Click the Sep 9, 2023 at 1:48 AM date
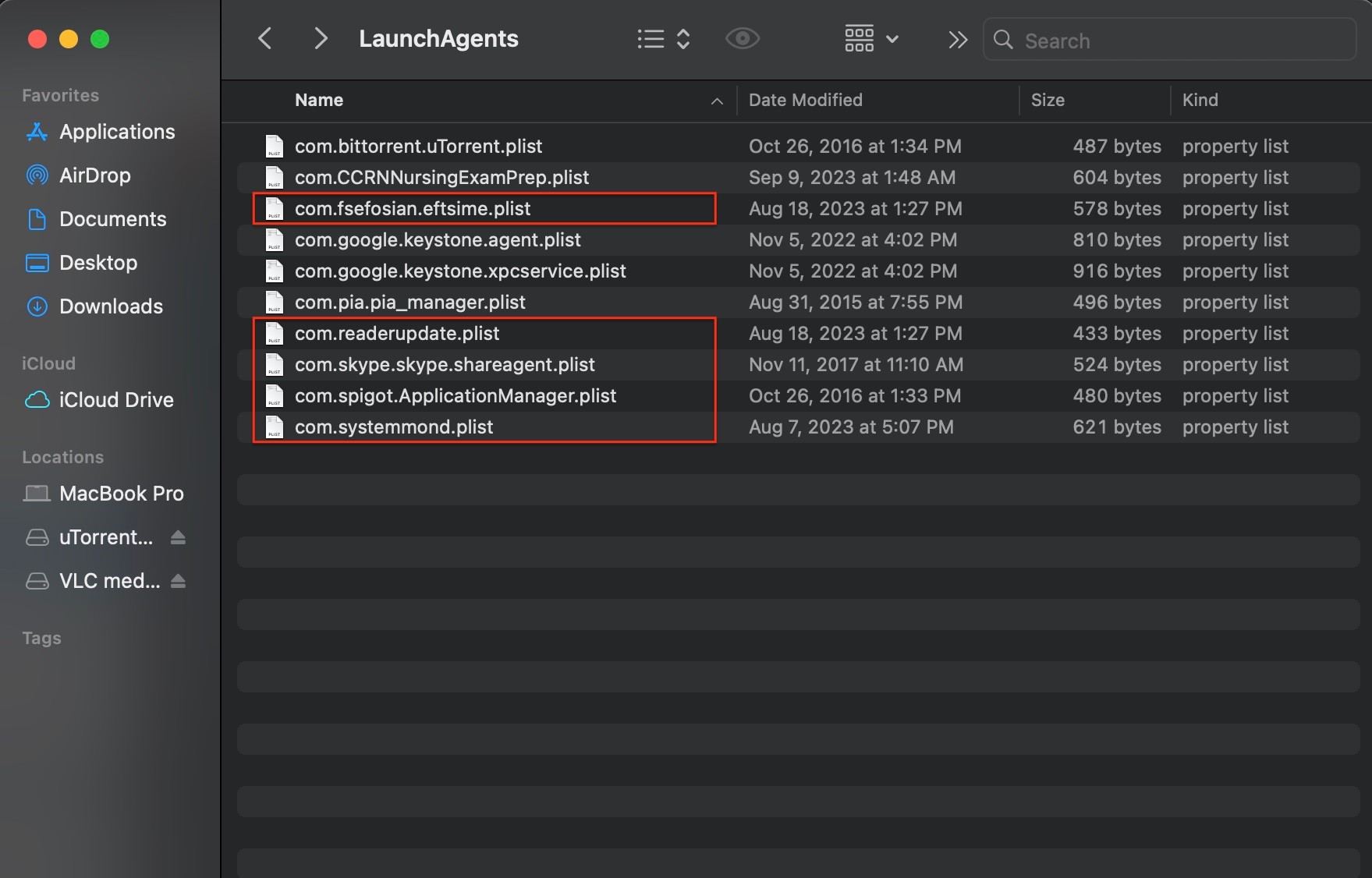Image resolution: width=1372 pixels, height=878 pixels. tap(852, 177)
